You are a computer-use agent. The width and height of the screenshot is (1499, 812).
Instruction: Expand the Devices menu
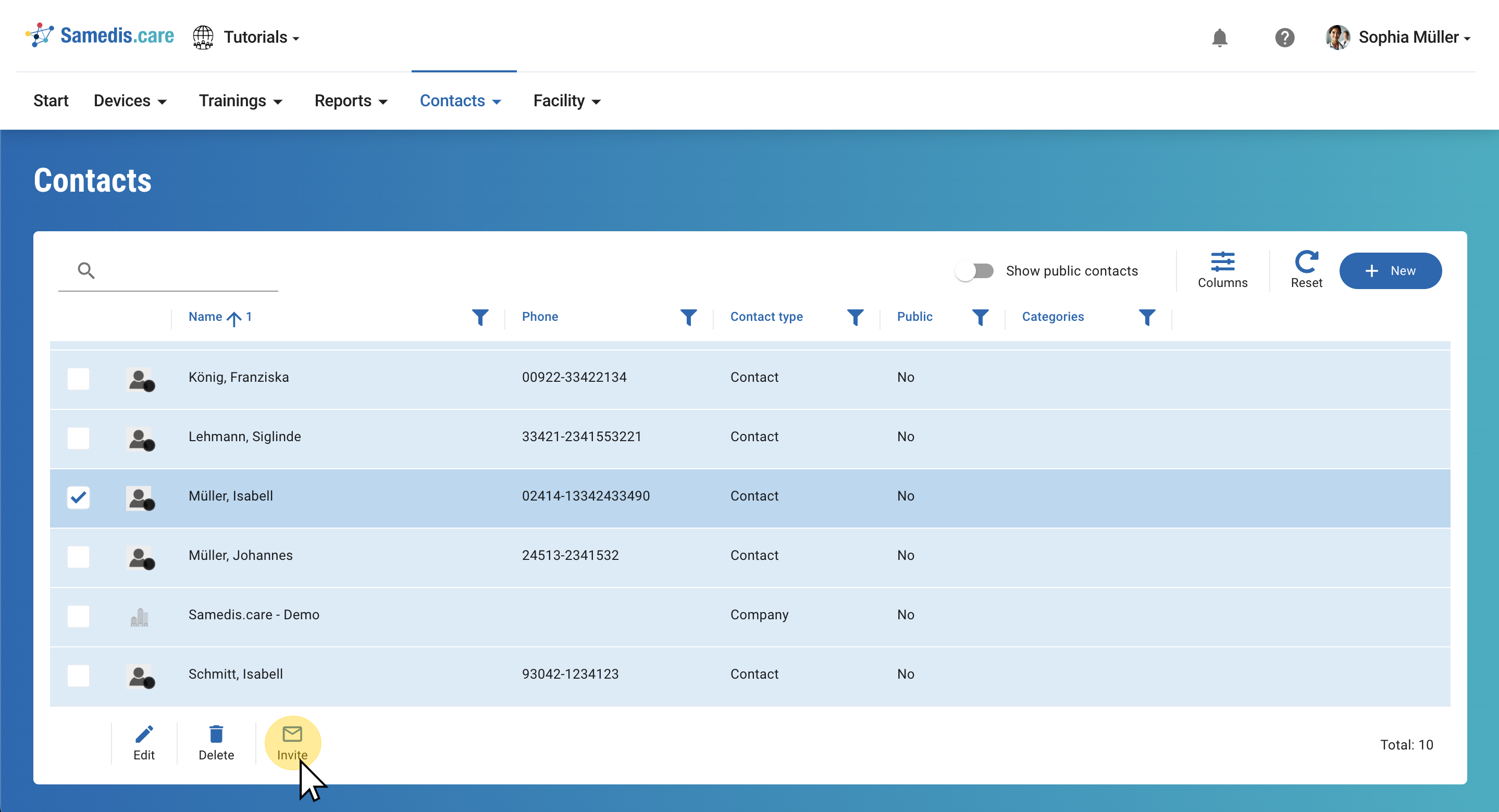pyautogui.click(x=130, y=101)
